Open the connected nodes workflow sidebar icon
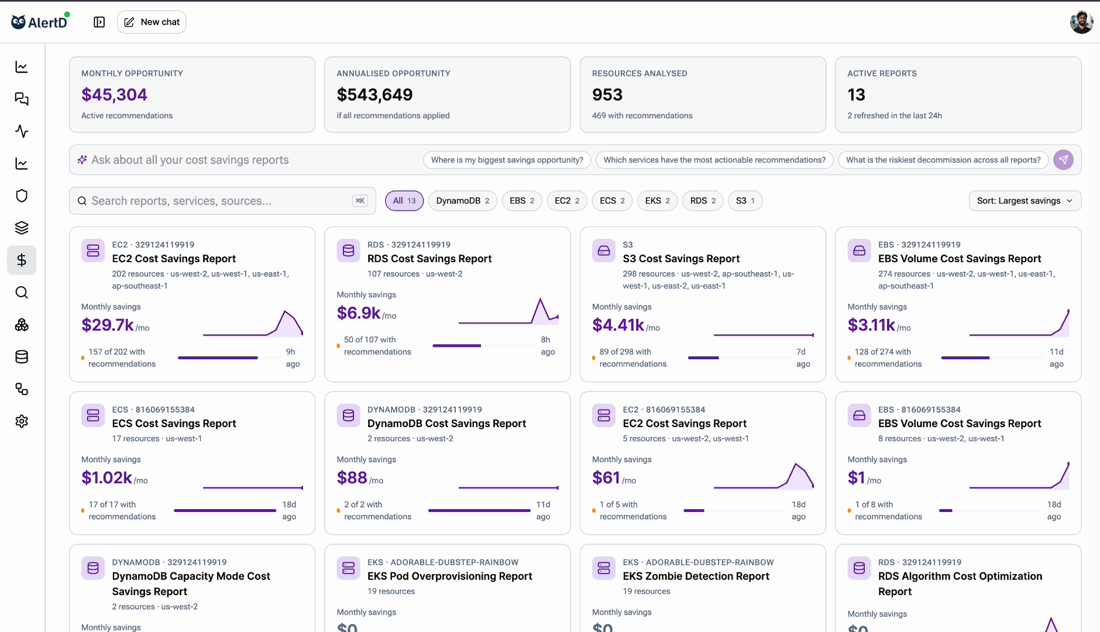Image resolution: width=1100 pixels, height=632 pixels. click(x=22, y=389)
